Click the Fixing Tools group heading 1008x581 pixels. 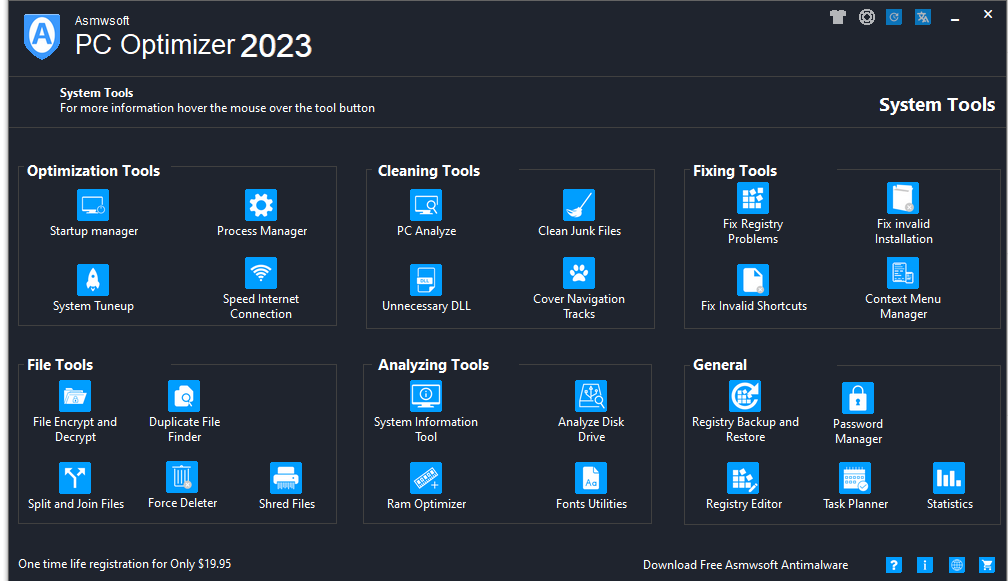coord(735,171)
